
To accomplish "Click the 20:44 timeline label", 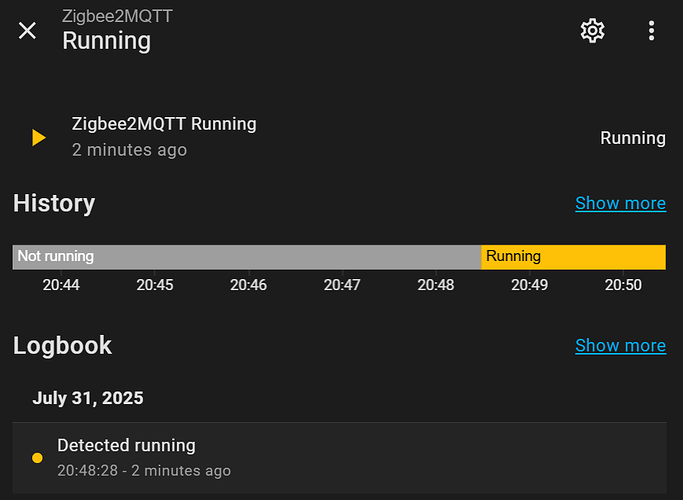I will point(61,285).
